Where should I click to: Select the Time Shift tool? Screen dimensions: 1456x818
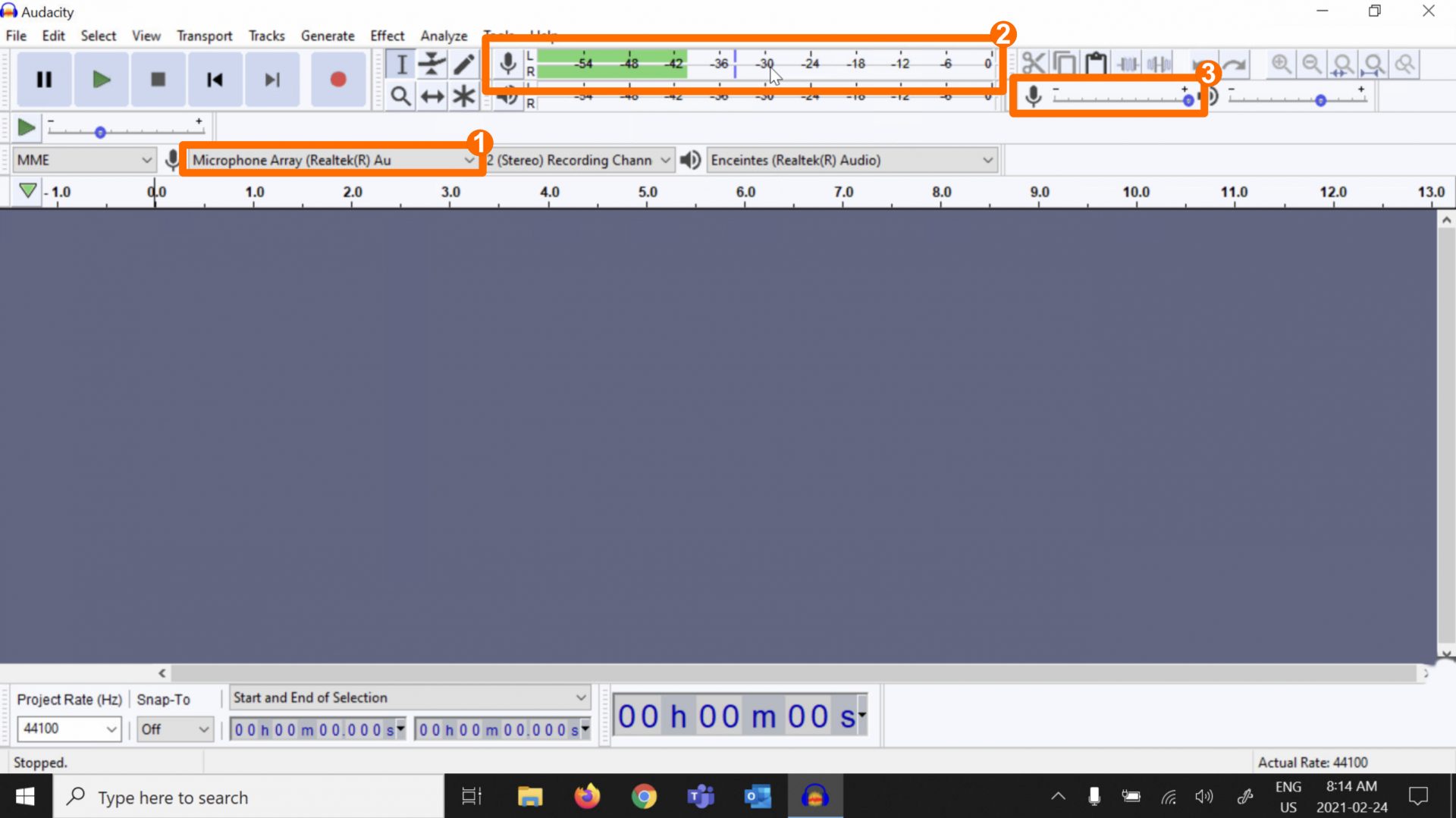[431, 96]
